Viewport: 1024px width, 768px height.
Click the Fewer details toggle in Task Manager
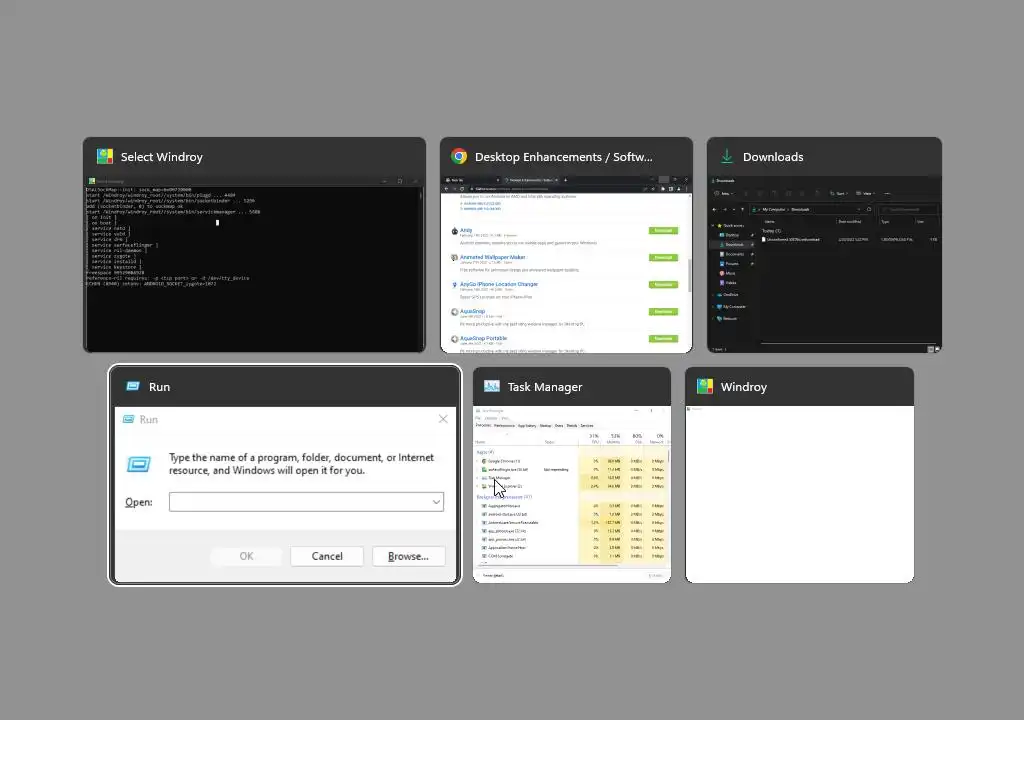pyautogui.click(x=492, y=575)
